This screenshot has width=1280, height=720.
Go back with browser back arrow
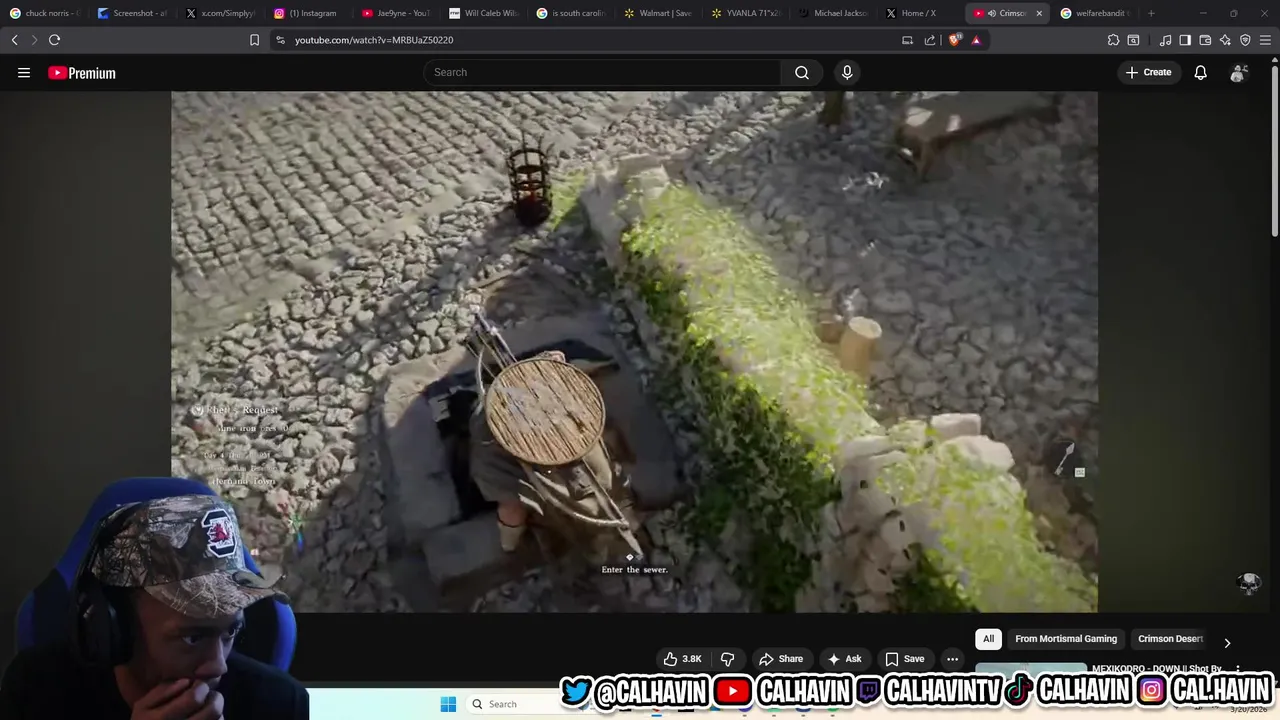(x=14, y=40)
